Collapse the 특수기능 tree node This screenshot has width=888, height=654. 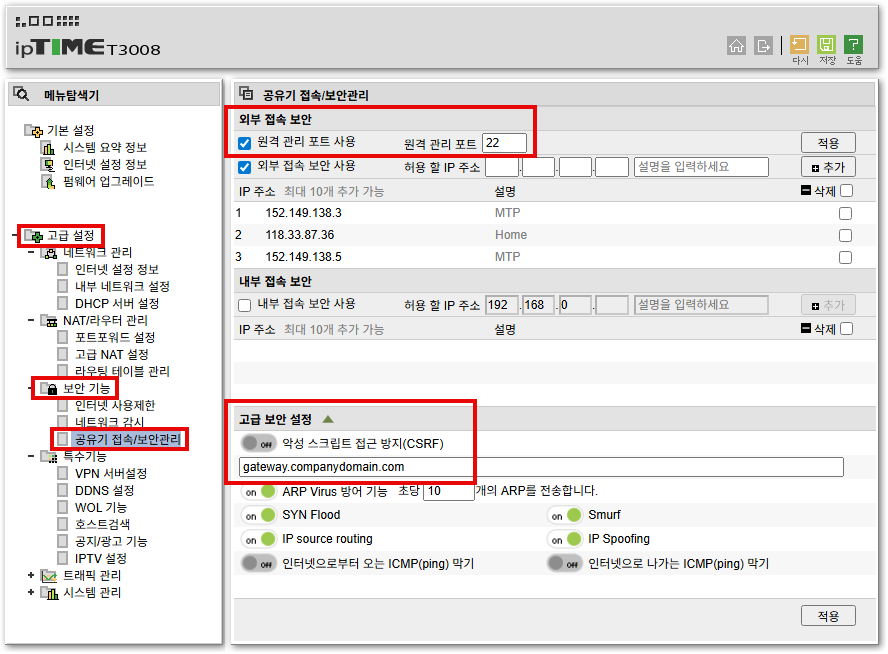(x=31, y=456)
